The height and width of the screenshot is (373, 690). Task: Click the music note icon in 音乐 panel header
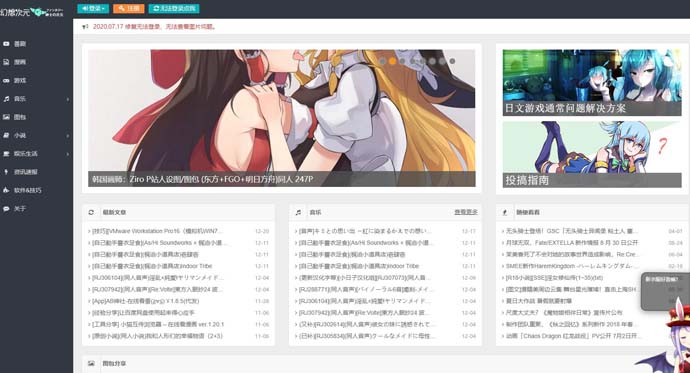tap(298, 212)
